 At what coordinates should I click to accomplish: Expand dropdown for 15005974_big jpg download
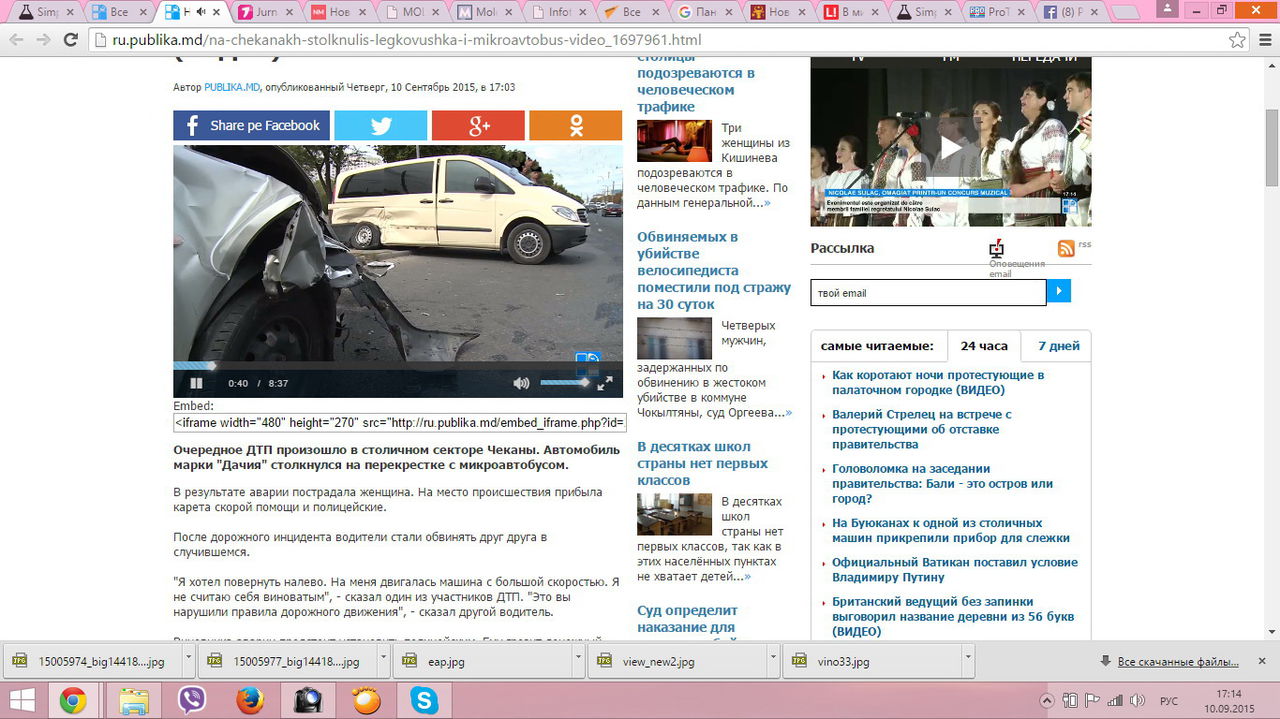pyautogui.click(x=188, y=661)
